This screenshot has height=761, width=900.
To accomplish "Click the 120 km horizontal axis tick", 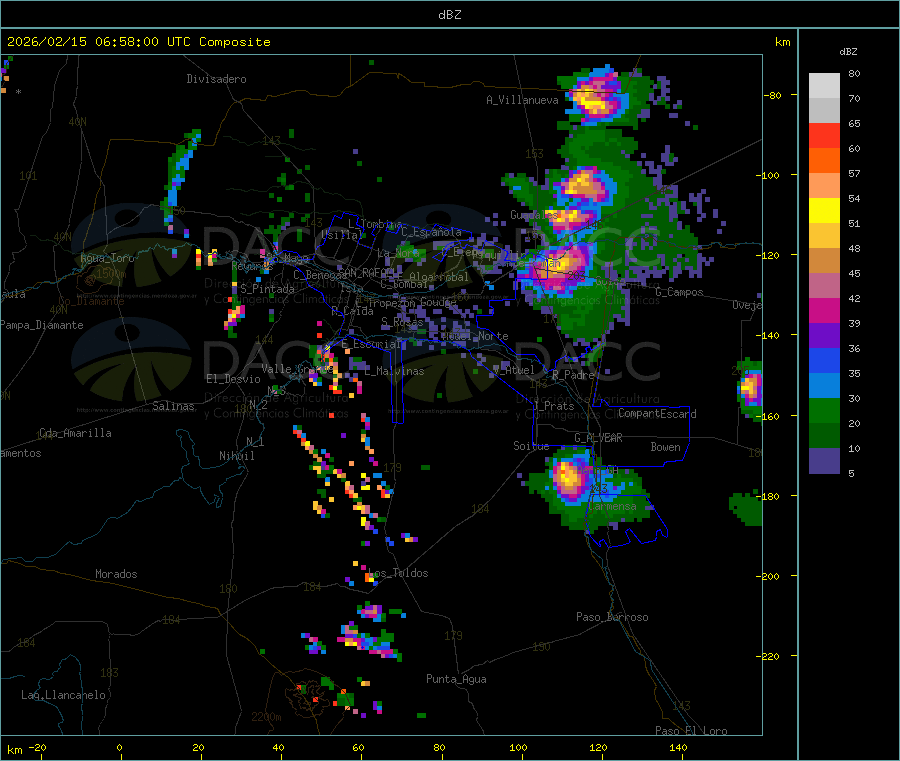I will (x=598, y=747).
